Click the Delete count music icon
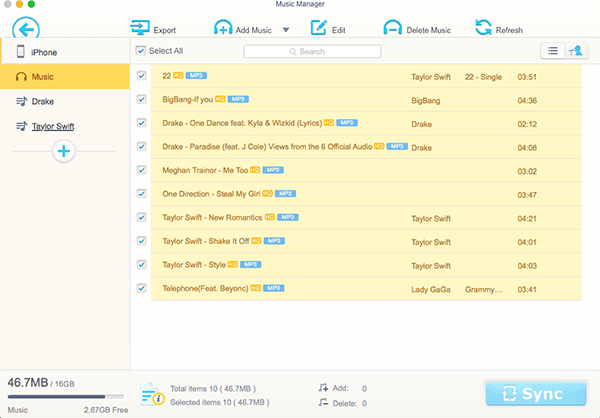The height and width of the screenshot is (418, 600). coord(323,403)
